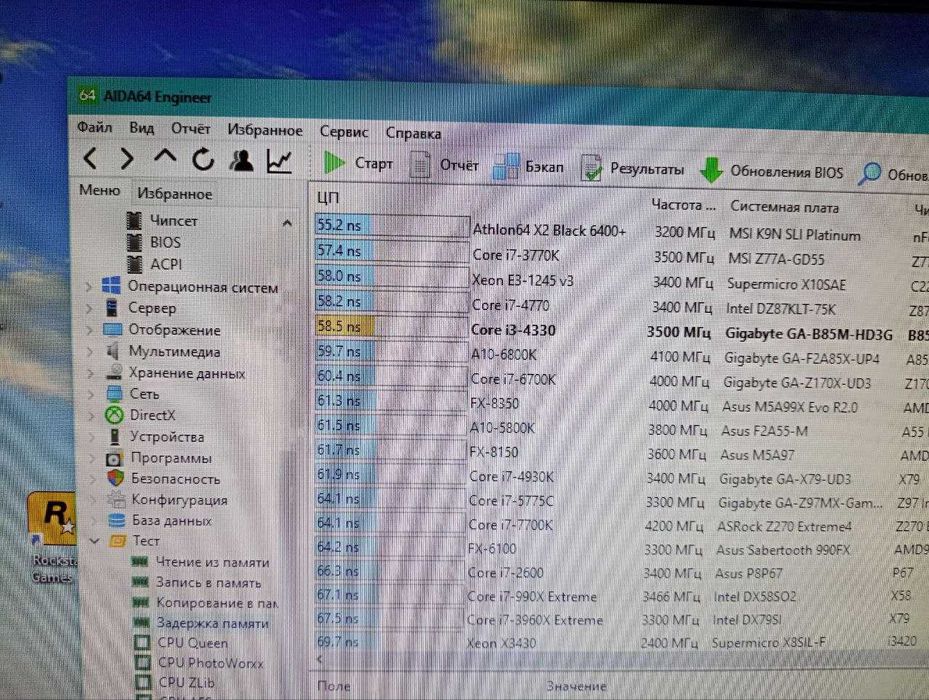The width and height of the screenshot is (929, 700).
Task: Open Результаты in the toolbar
Action: tap(632, 169)
